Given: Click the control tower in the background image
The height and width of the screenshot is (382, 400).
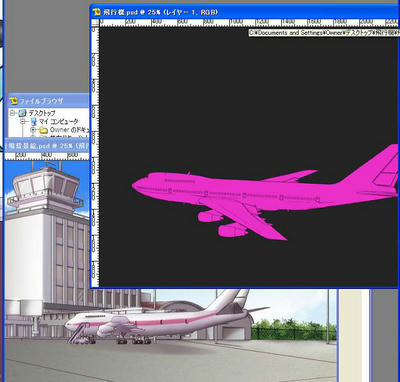Looking at the screenshot, I should 47,233.
